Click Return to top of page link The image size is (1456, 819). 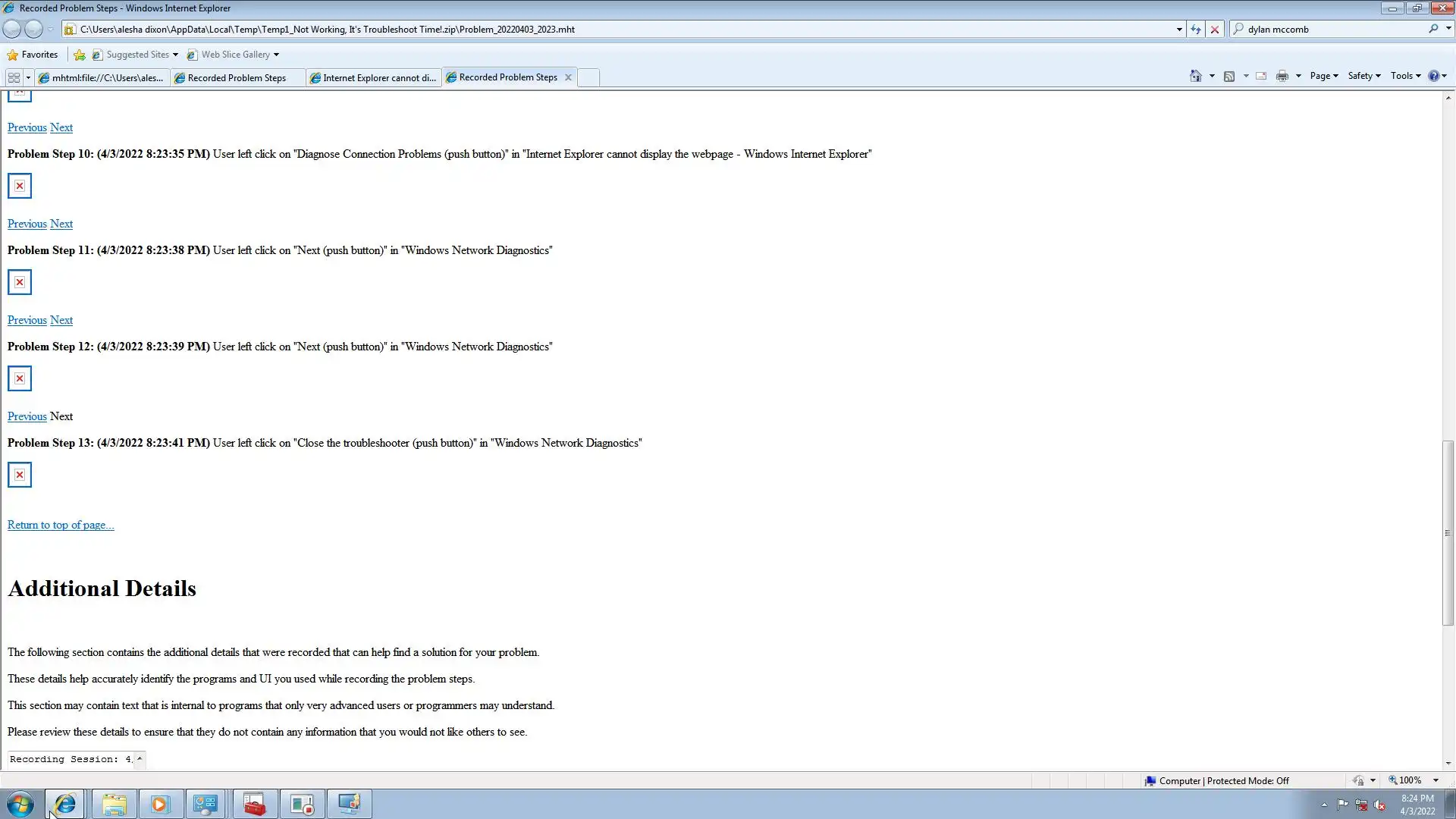[61, 525]
